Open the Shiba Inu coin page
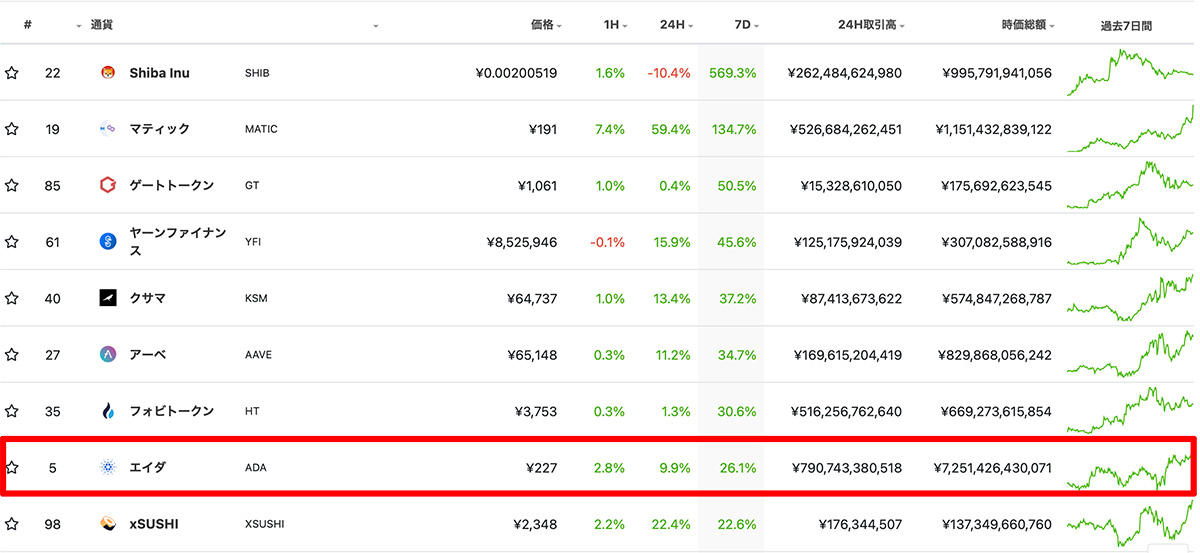Screen dimensions: 1200x553 159,73
